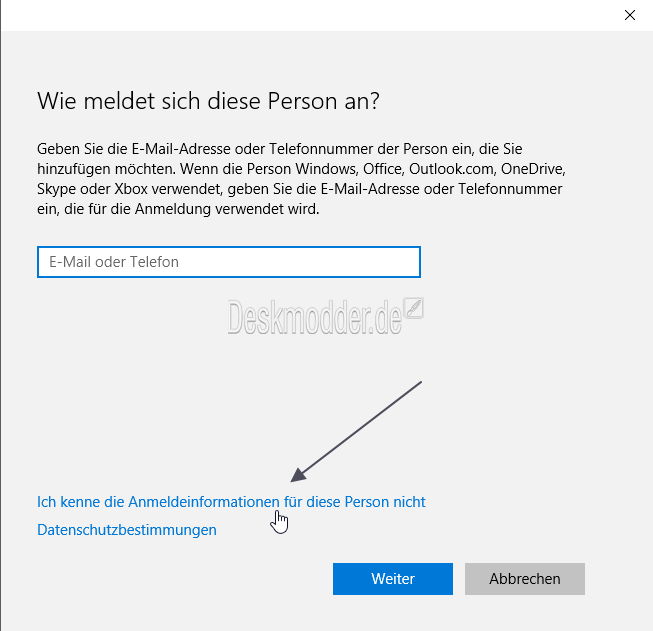
Task: Click the word "Outlook.com" in description text
Action: pos(453,169)
